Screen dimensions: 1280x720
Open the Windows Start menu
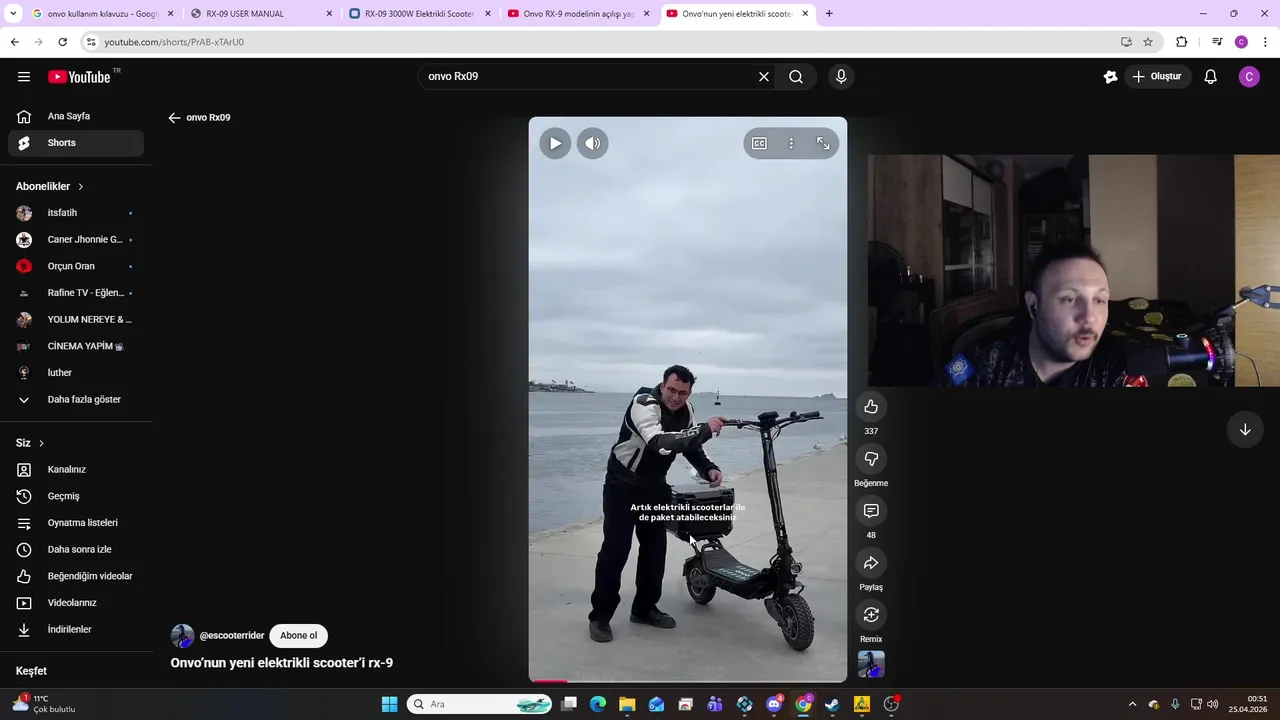pos(390,704)
